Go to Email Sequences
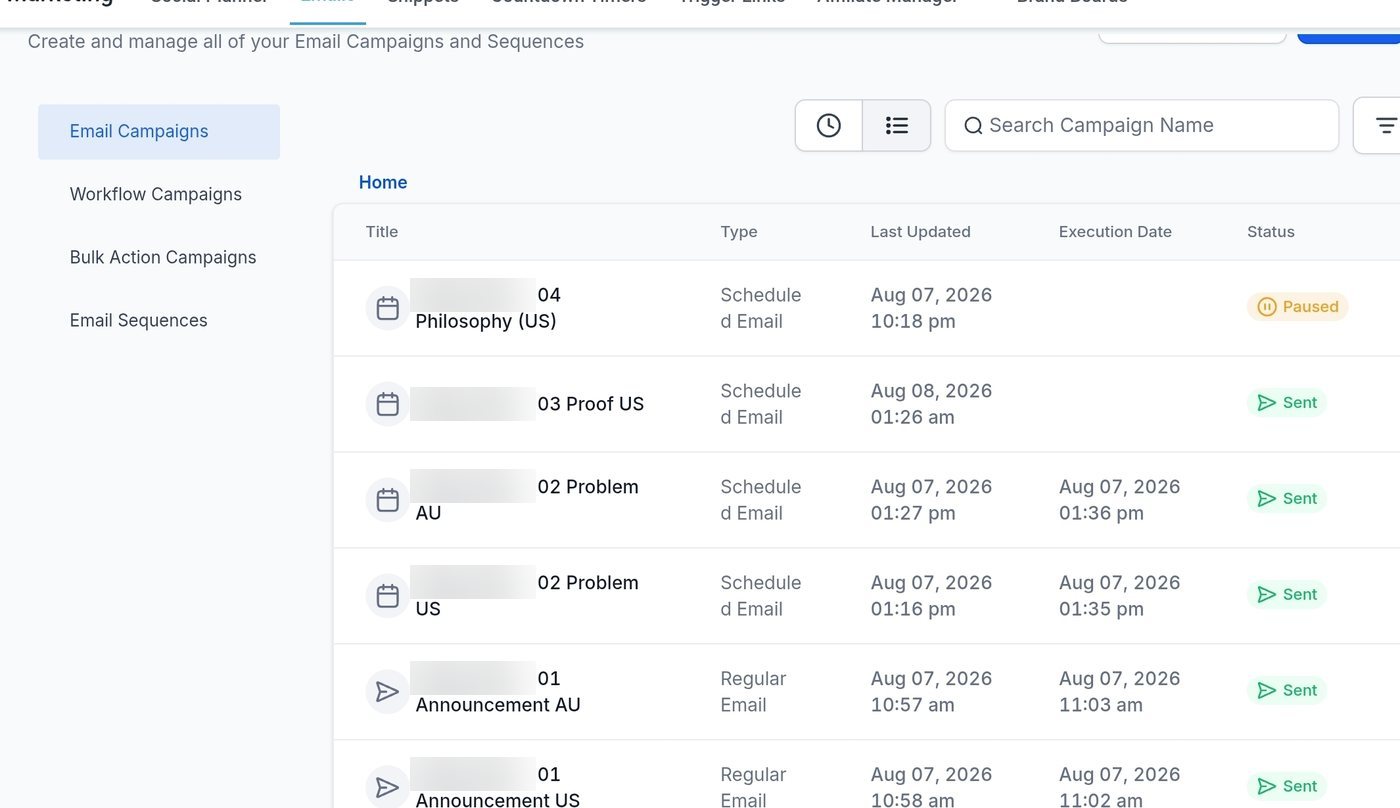The width and height of the screenshot is (1400, 808). pos(139,320)
